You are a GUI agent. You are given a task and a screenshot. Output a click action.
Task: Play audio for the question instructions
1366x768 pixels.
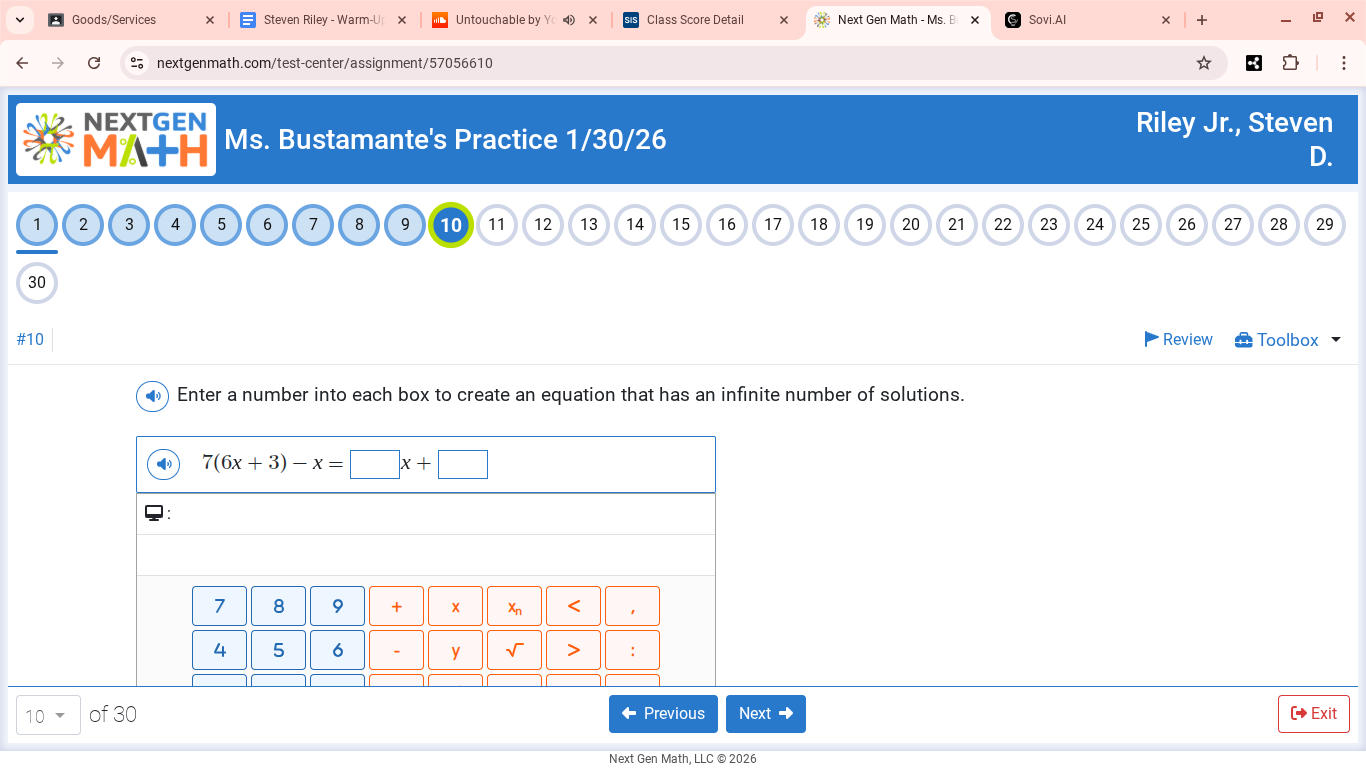click(x=152, y=396)
